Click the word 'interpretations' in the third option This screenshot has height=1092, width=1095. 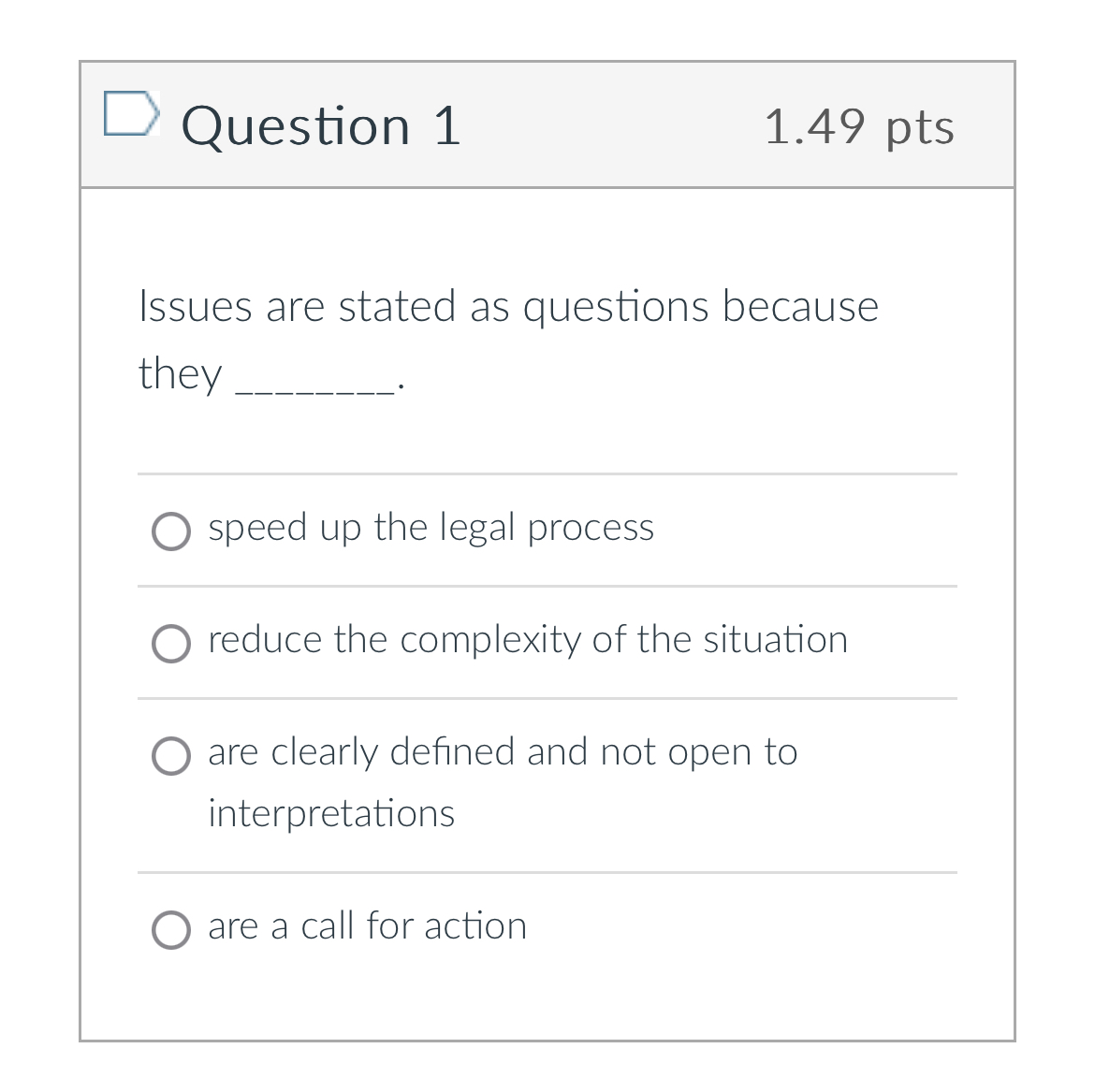330,814
